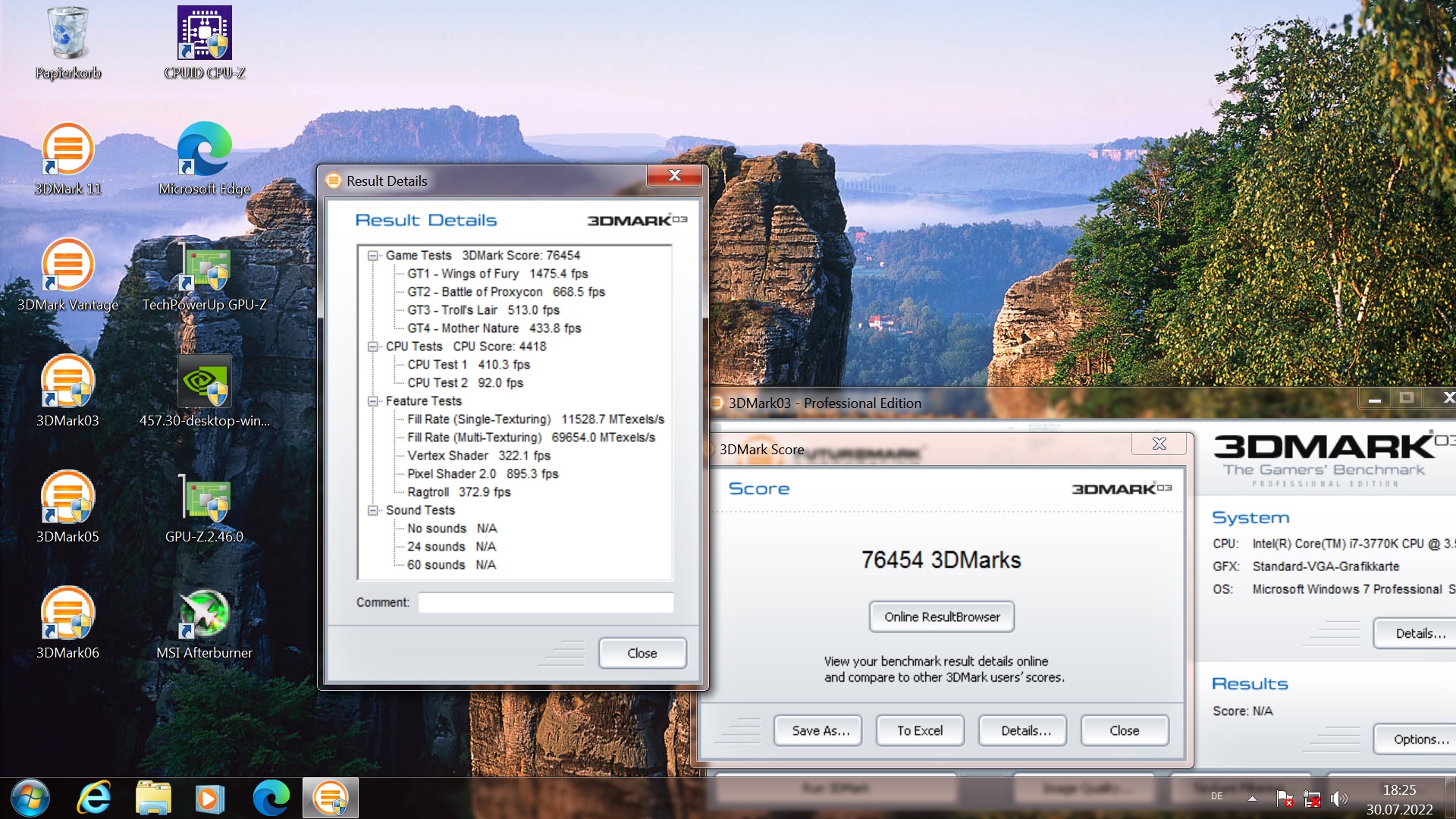Open the 3DMark Vantage desktop shortcut
Image resolution: width=1456 pixels, height=819 pixels.
pos(67,266)
